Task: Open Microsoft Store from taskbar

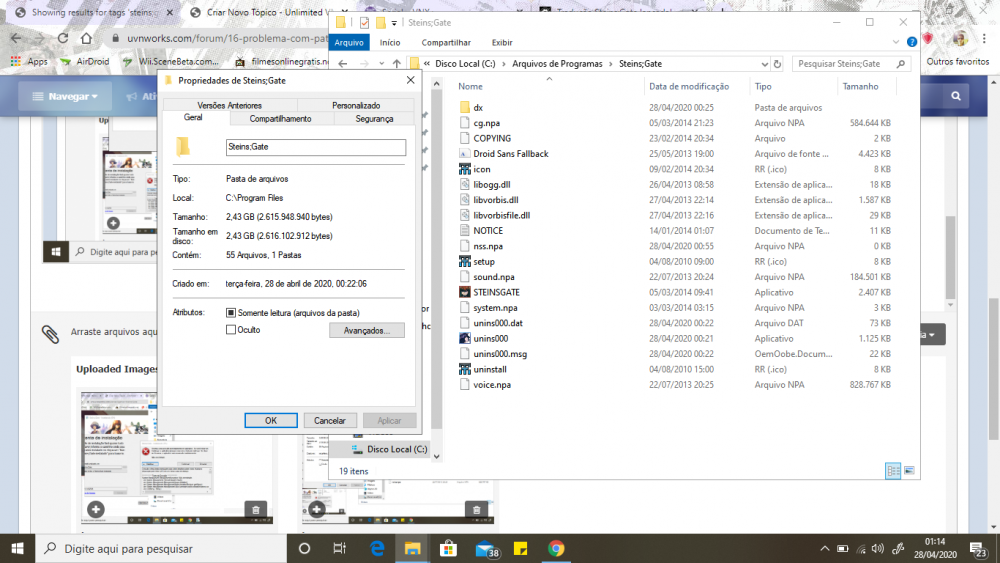Action: [448, 548]
